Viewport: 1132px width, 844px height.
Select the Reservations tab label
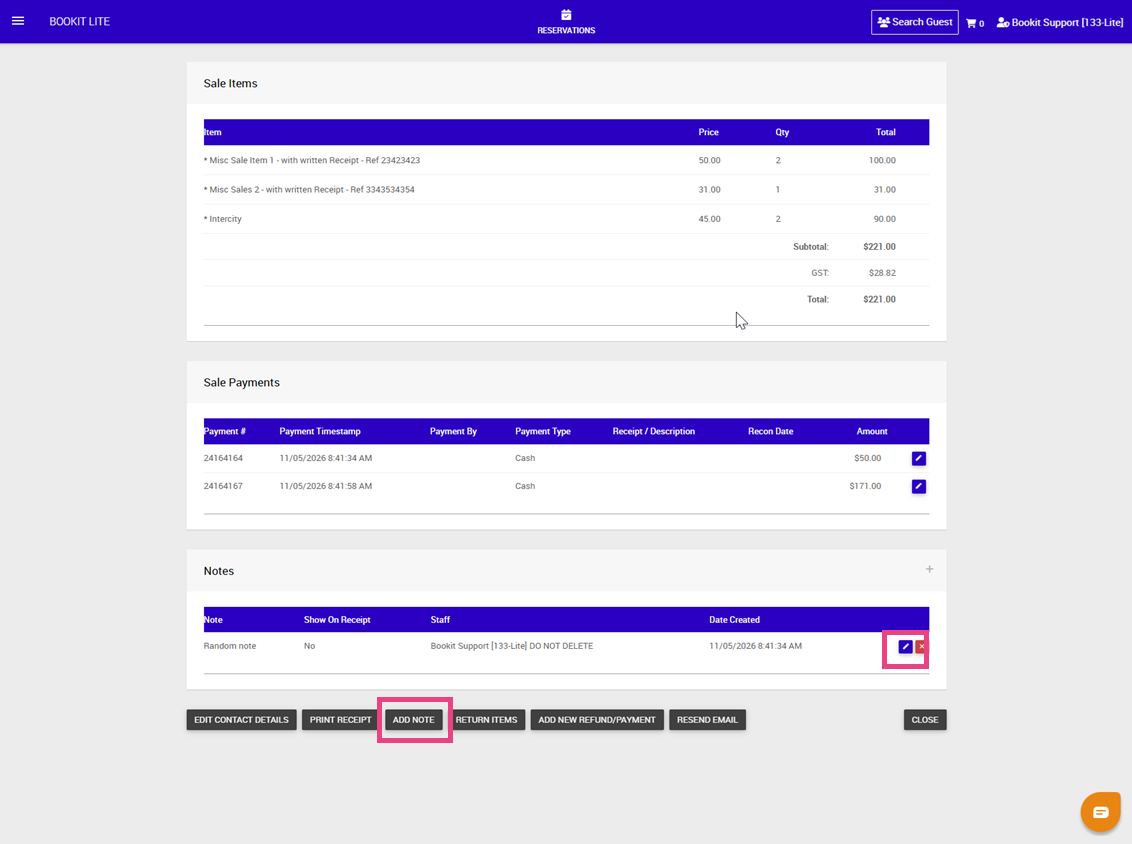(566, 30)
